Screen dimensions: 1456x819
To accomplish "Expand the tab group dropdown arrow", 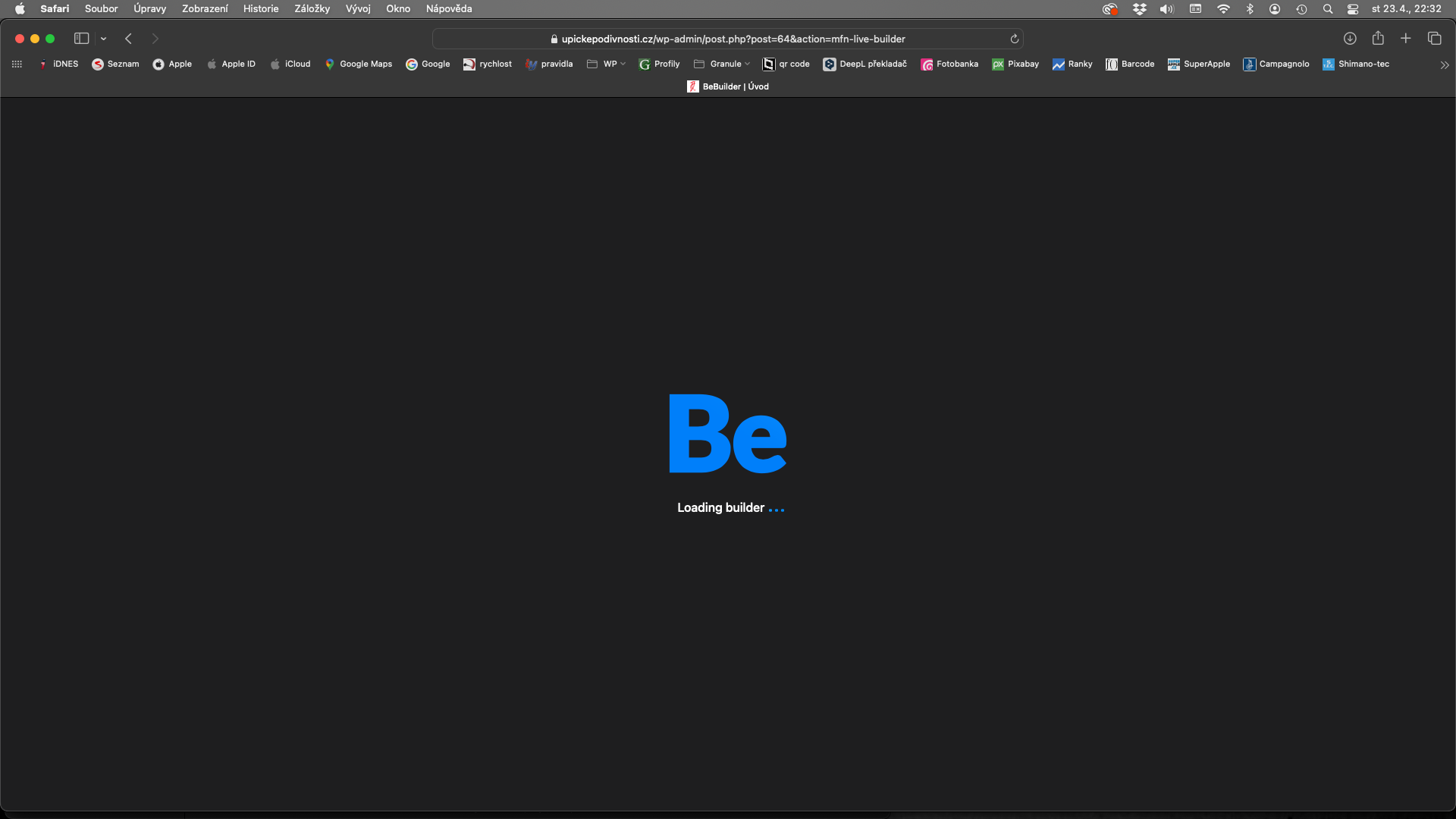I will [x=103, y=39].
